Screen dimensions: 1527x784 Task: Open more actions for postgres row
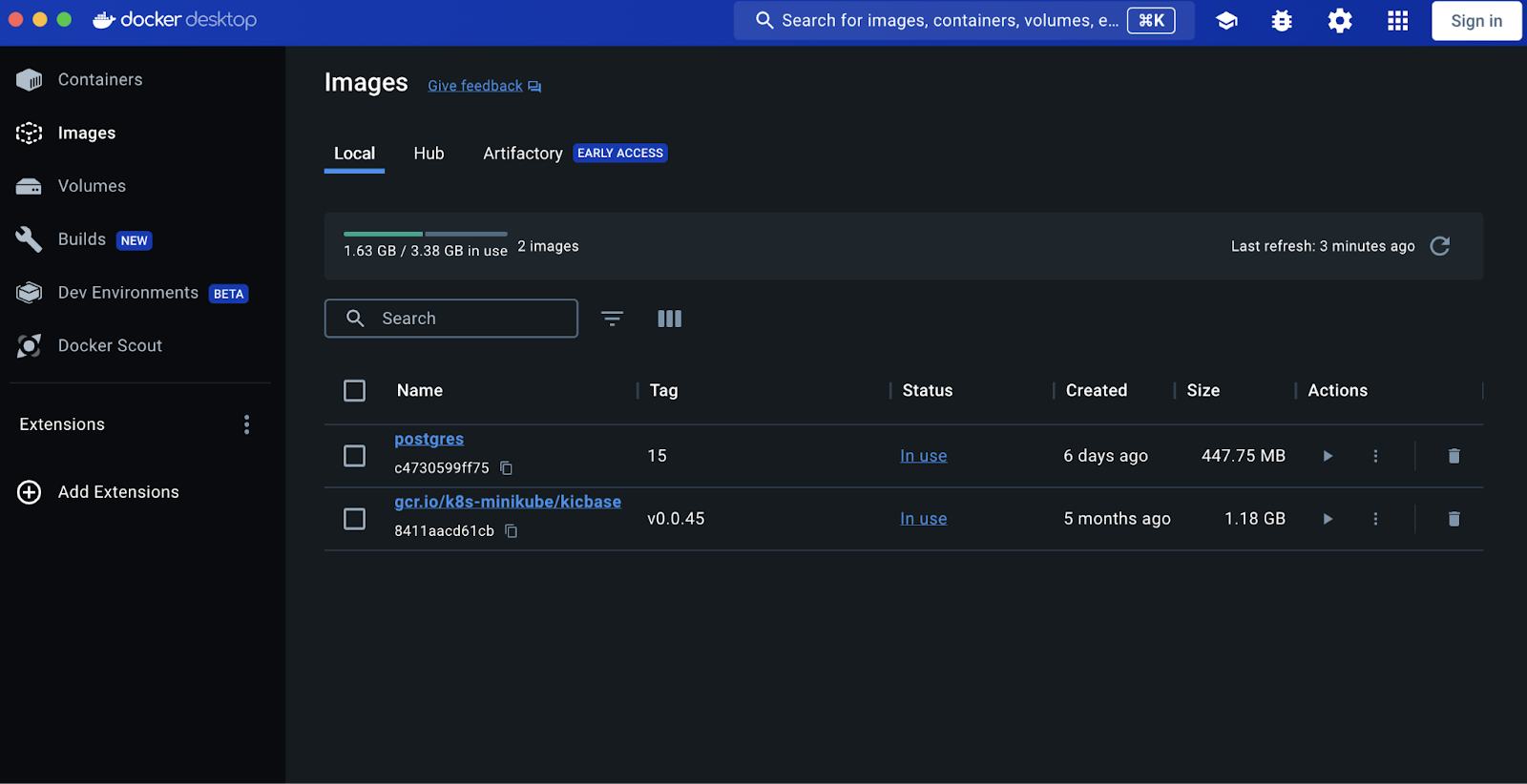point(1375,456)
